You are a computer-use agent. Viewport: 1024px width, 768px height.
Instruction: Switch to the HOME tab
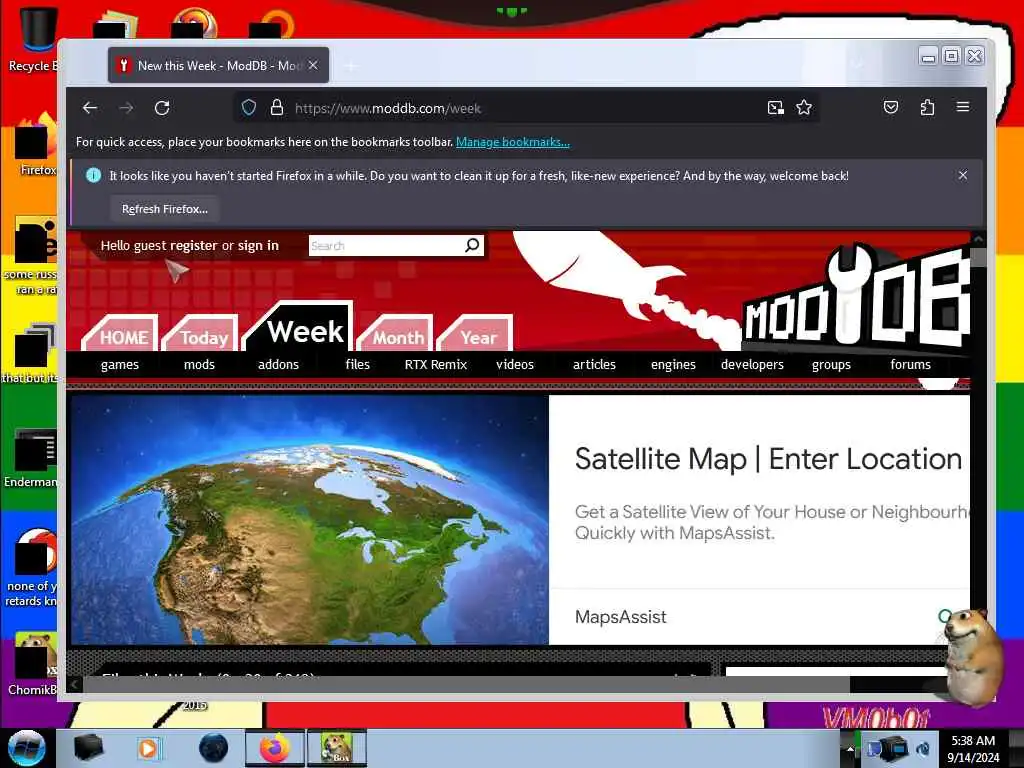pyautogui.click(x=121, y=334)
